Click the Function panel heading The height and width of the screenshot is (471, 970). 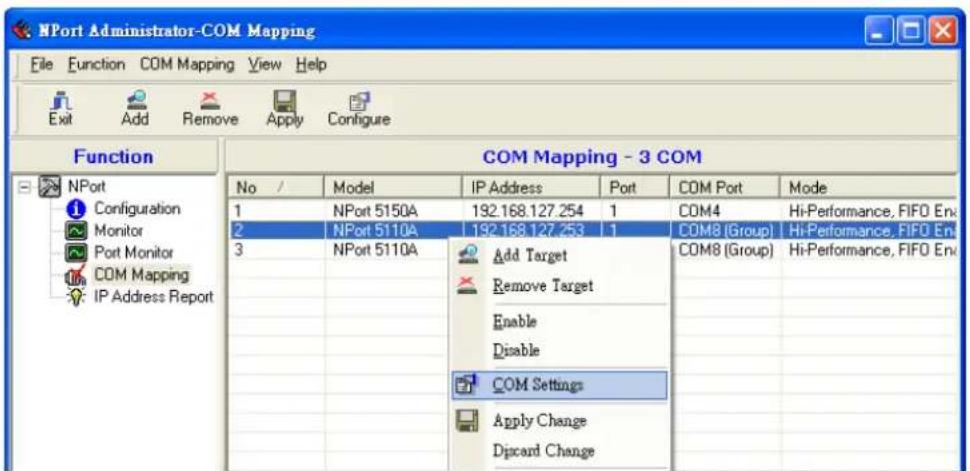[113, 157]
